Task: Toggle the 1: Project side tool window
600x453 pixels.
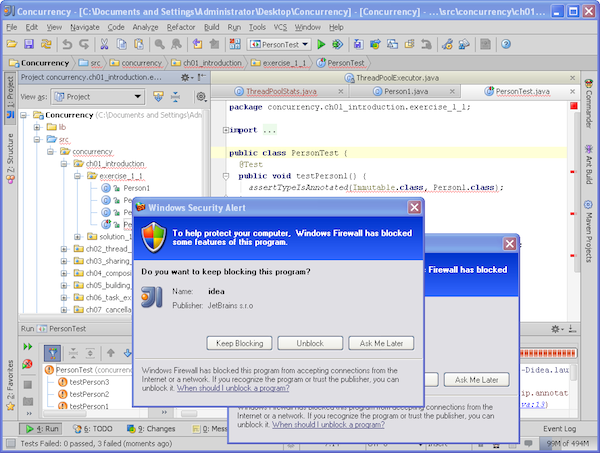Action: click(x=10, y=98)
